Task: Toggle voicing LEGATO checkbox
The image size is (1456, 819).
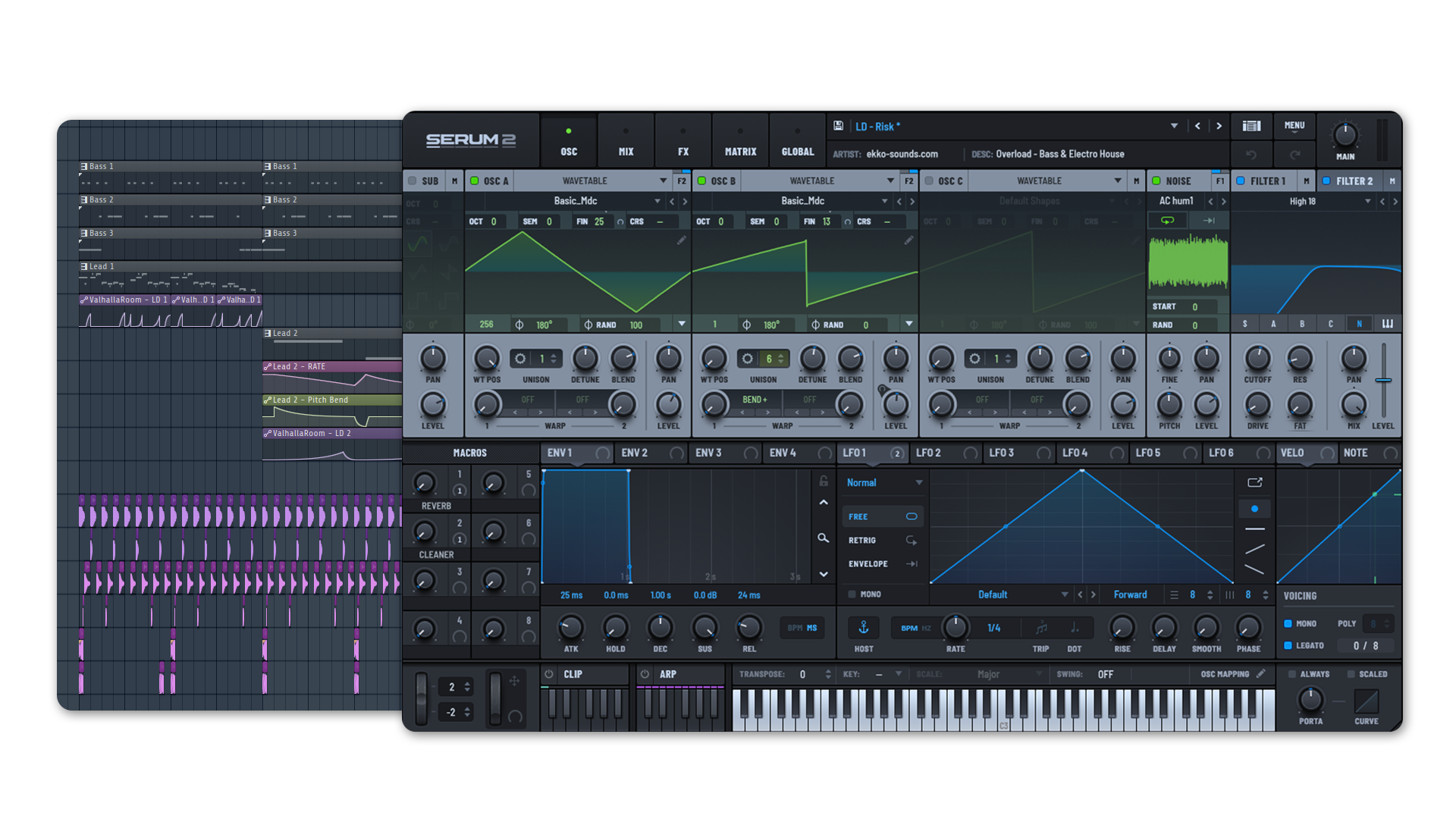Action: [1288, 645]
